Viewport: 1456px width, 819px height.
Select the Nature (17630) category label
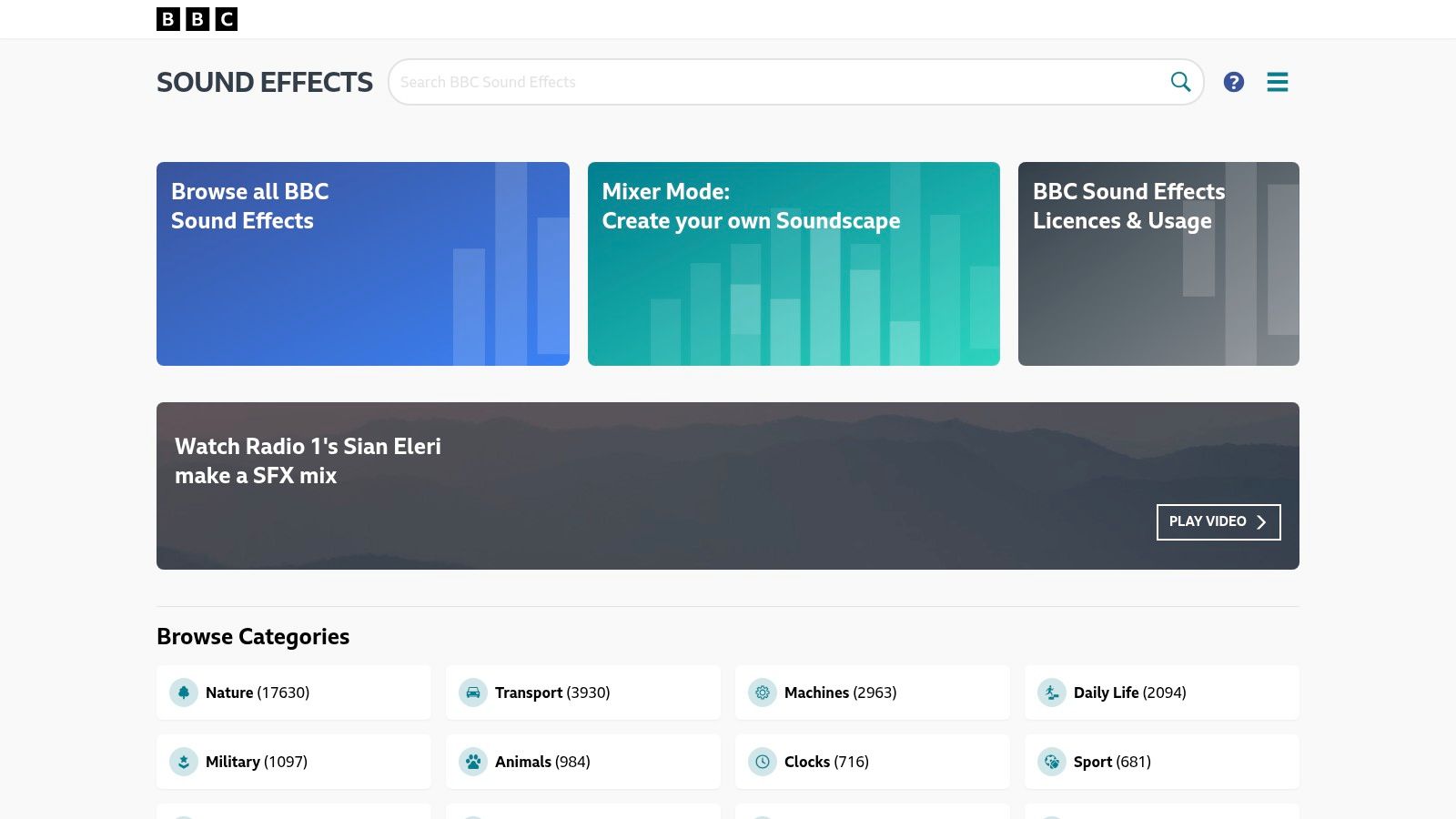[x=258, y=693]
